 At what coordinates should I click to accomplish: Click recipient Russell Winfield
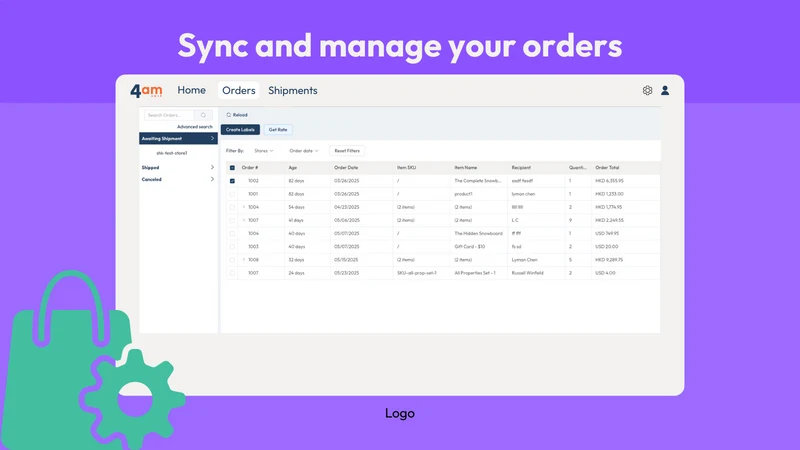(528, 273)
